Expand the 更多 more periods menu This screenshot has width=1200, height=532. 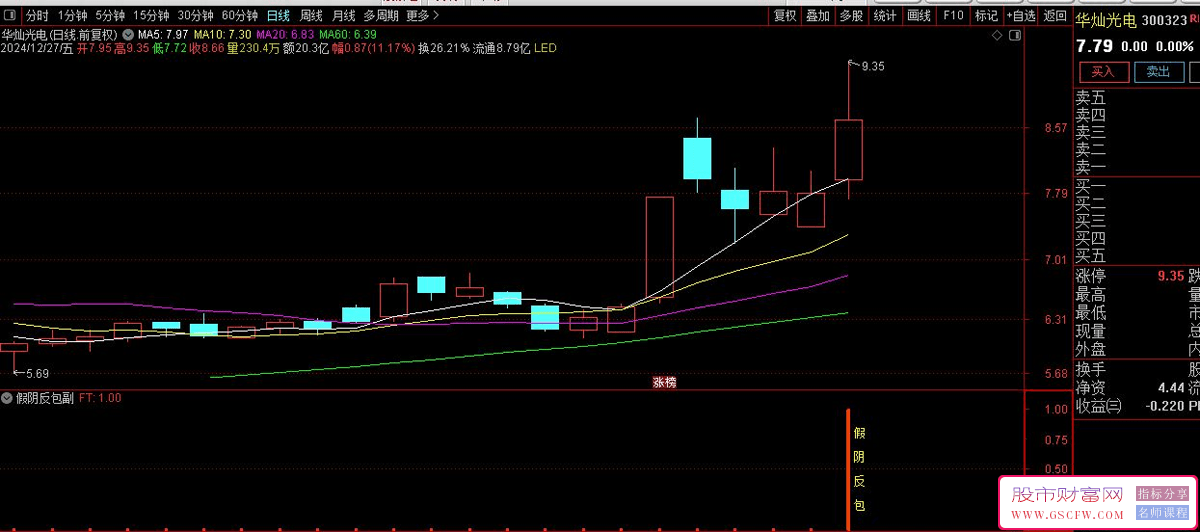click(422, 15)
